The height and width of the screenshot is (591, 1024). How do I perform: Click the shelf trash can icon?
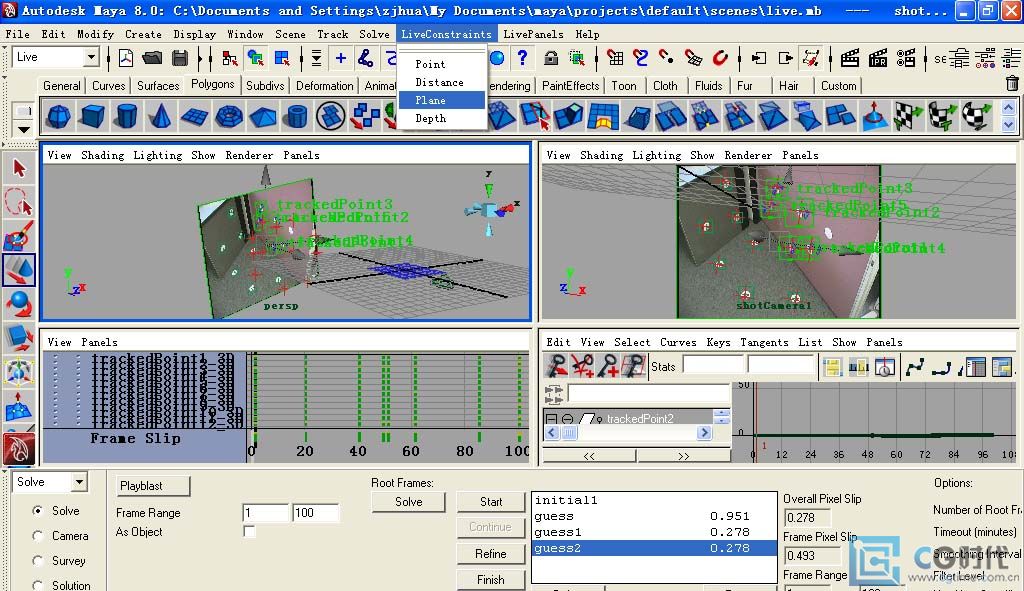pyautogui.click(x=1012, y=83)
